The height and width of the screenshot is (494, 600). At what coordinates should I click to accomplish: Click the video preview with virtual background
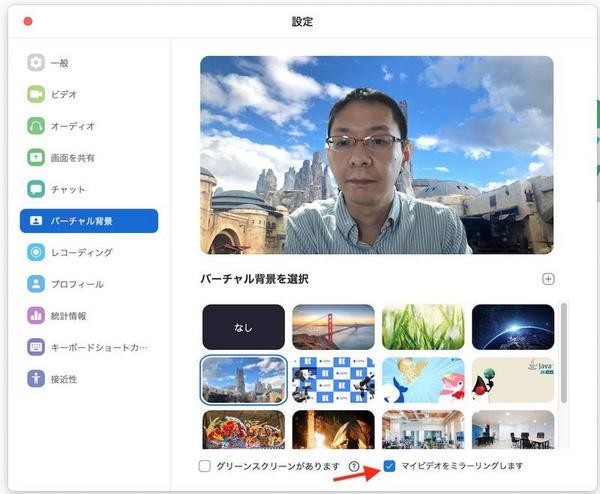click(x=377, y=155)
